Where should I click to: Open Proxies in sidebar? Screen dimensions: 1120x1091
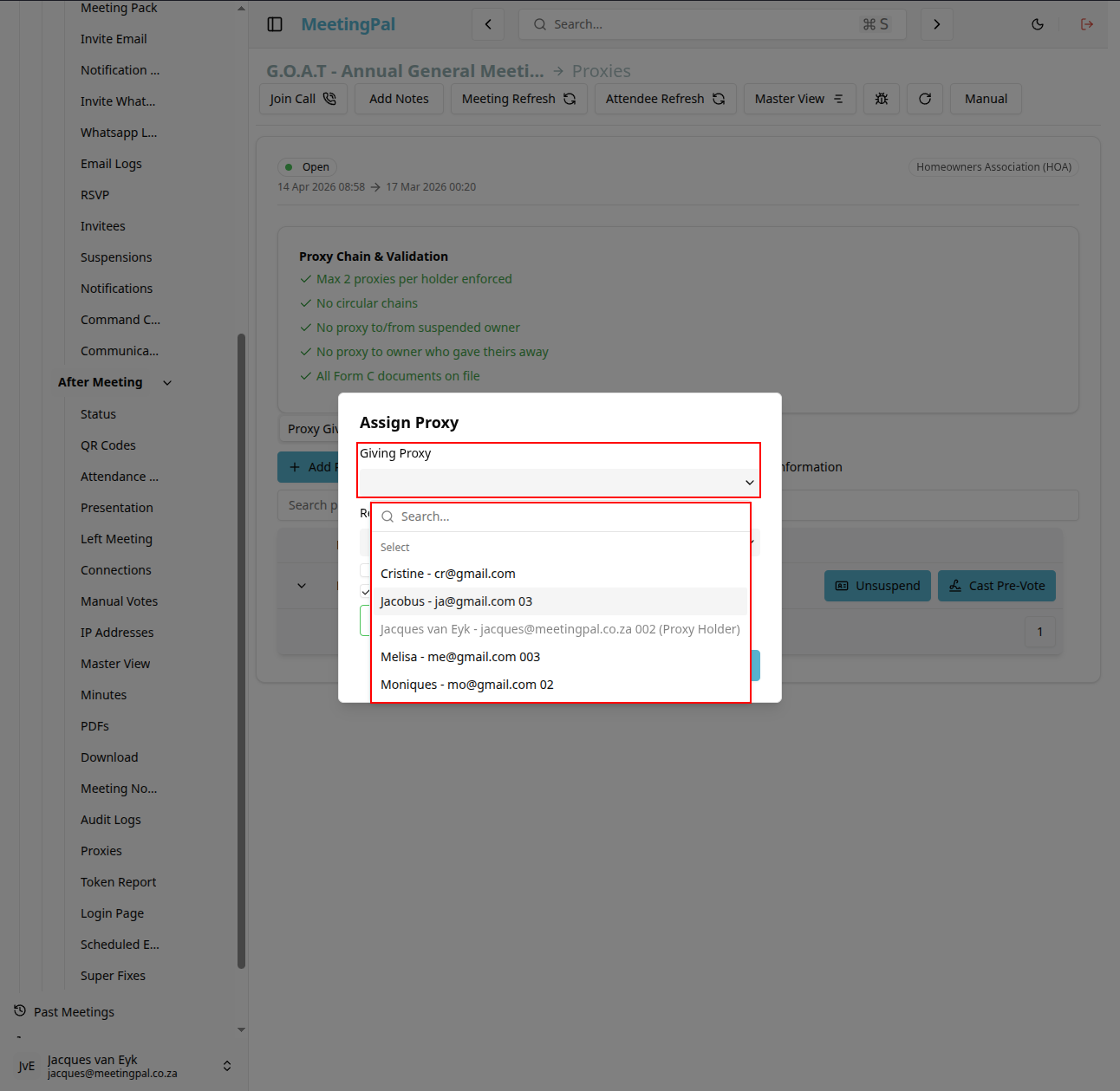tap(101, 851)
